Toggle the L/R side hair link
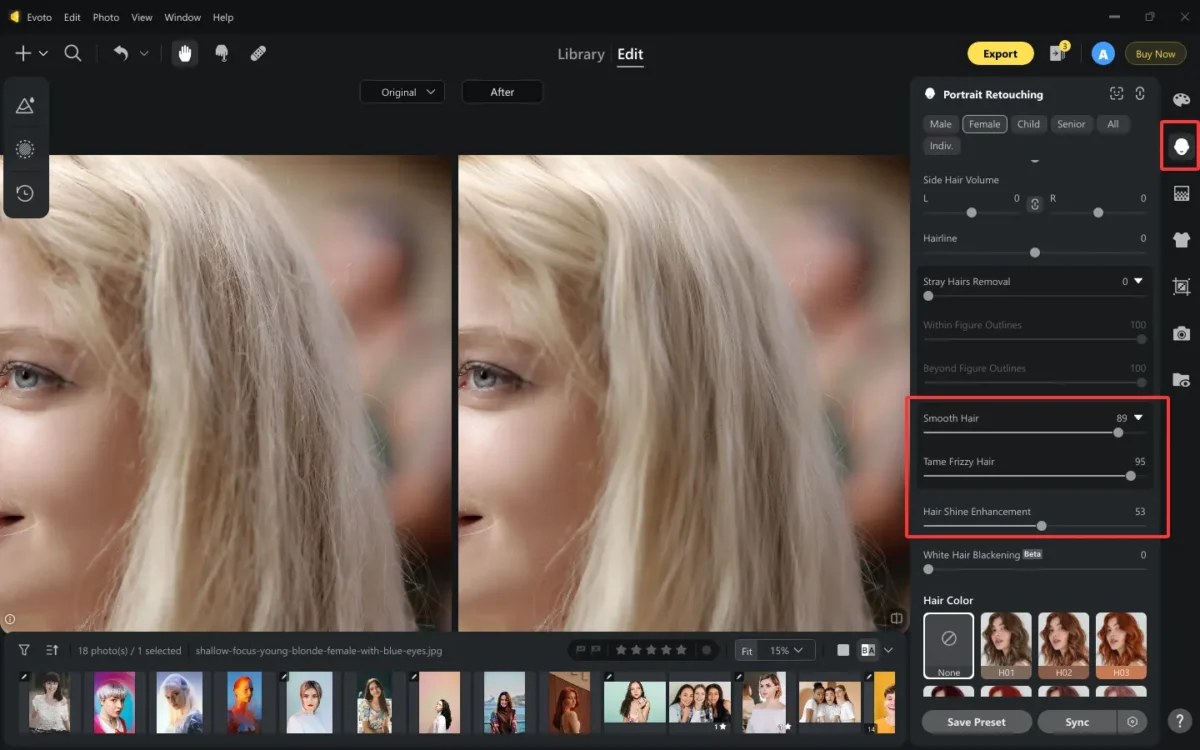This screenshot has width=1200, height=750. (x=1035, y=204)
